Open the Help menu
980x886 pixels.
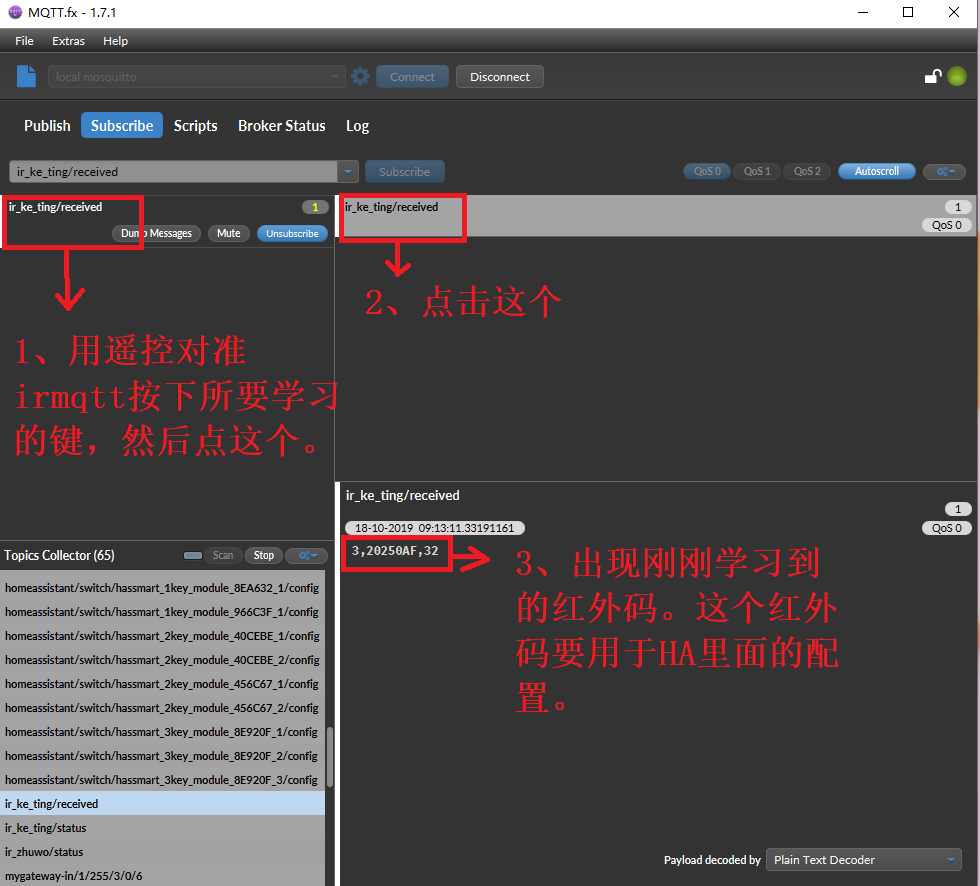click(x=115, y=41)
